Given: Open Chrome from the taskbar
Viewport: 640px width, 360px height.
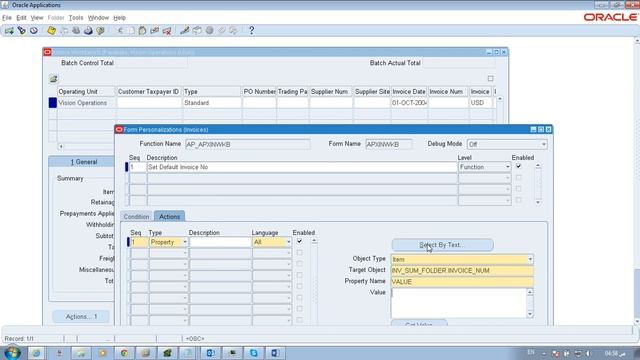Looking at the screenshot, I should (124, 353).
